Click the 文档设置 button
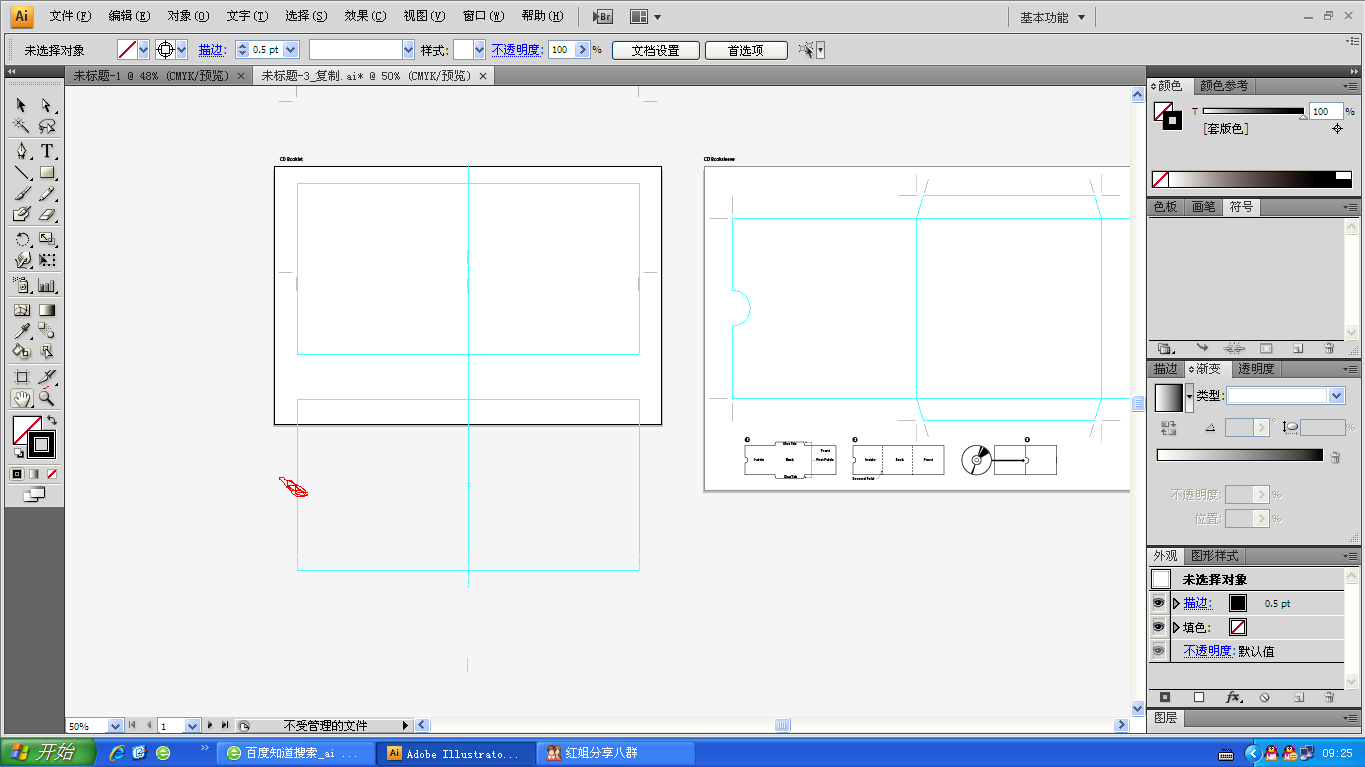The height and width of the screenshot is (767, 1365). click(656, 50)
